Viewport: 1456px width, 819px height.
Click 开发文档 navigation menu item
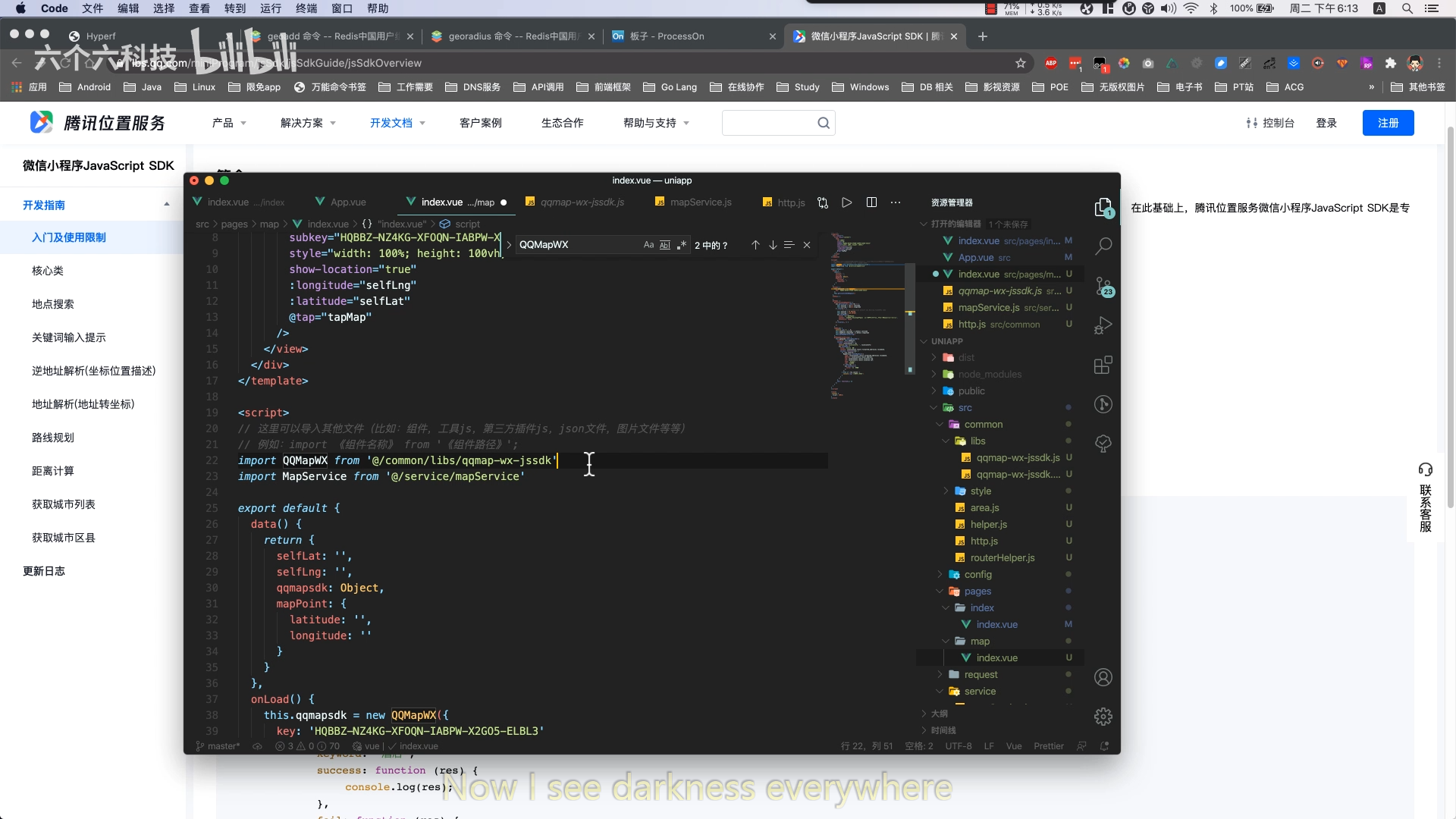[390, 122]
